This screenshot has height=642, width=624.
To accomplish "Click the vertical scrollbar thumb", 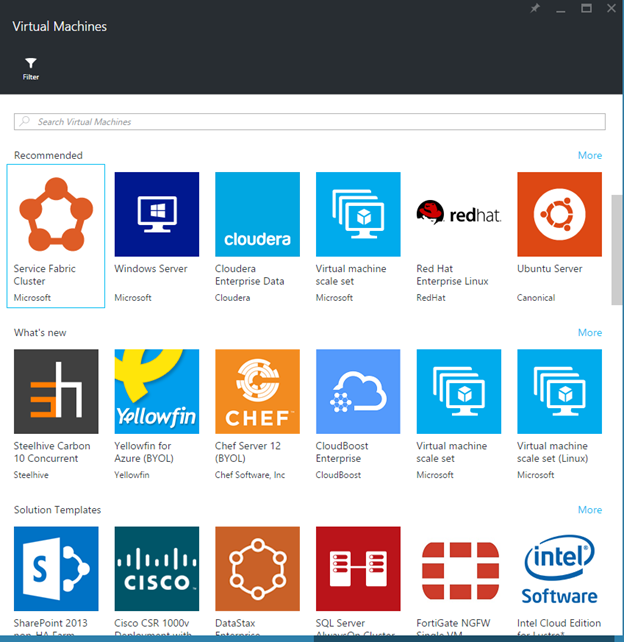I will pos(617,250).
